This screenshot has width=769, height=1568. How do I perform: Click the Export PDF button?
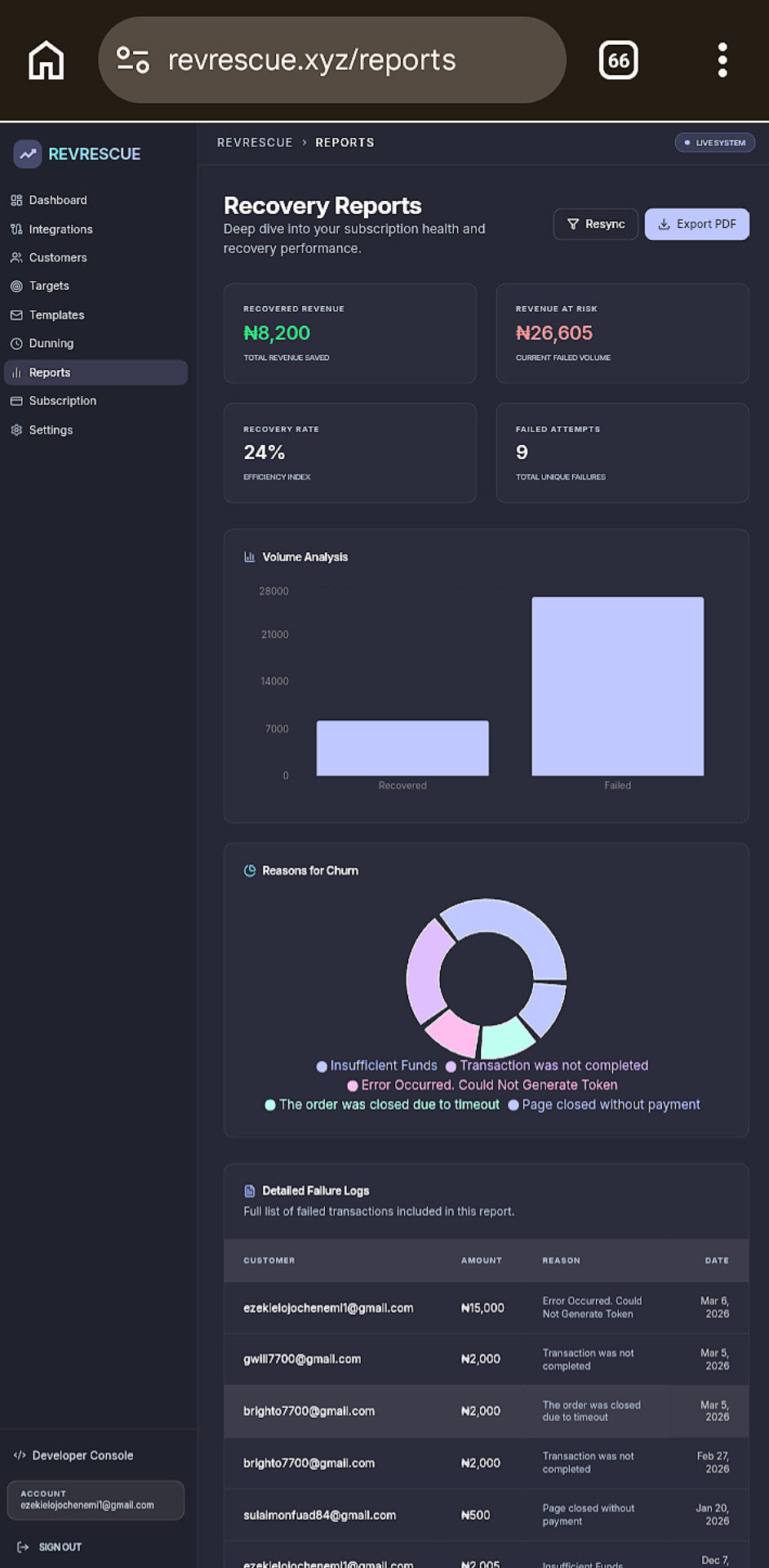click(x=697, y=224)
